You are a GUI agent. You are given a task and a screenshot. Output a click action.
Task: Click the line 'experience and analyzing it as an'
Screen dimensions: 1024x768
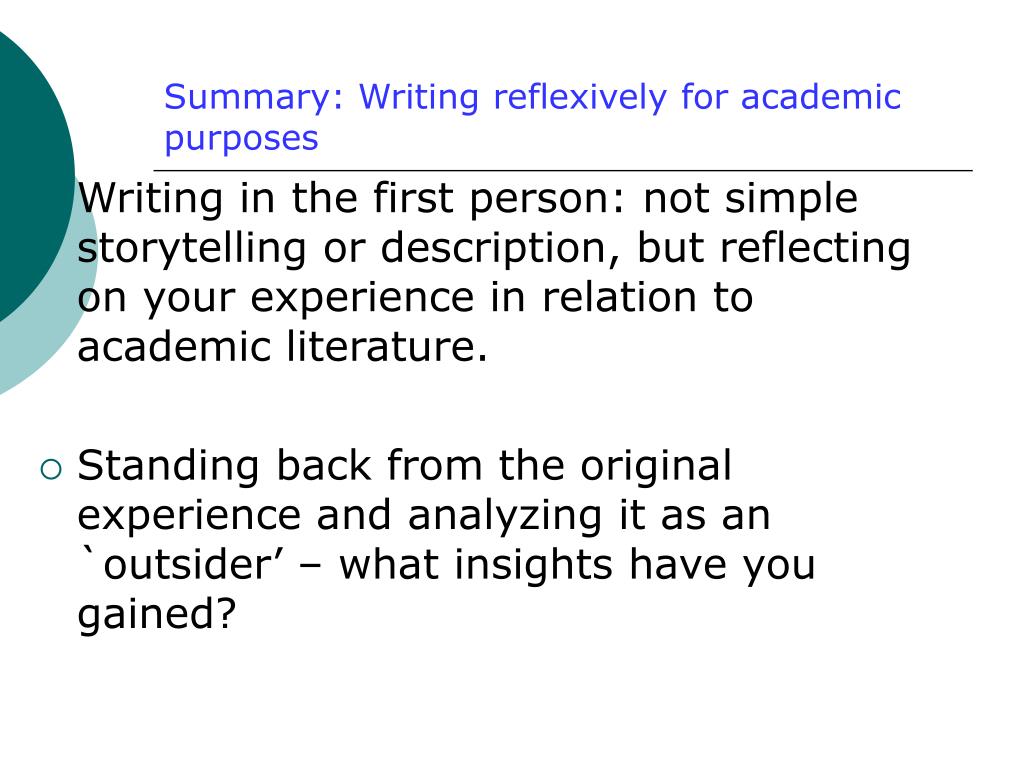(x=424, y=516)
